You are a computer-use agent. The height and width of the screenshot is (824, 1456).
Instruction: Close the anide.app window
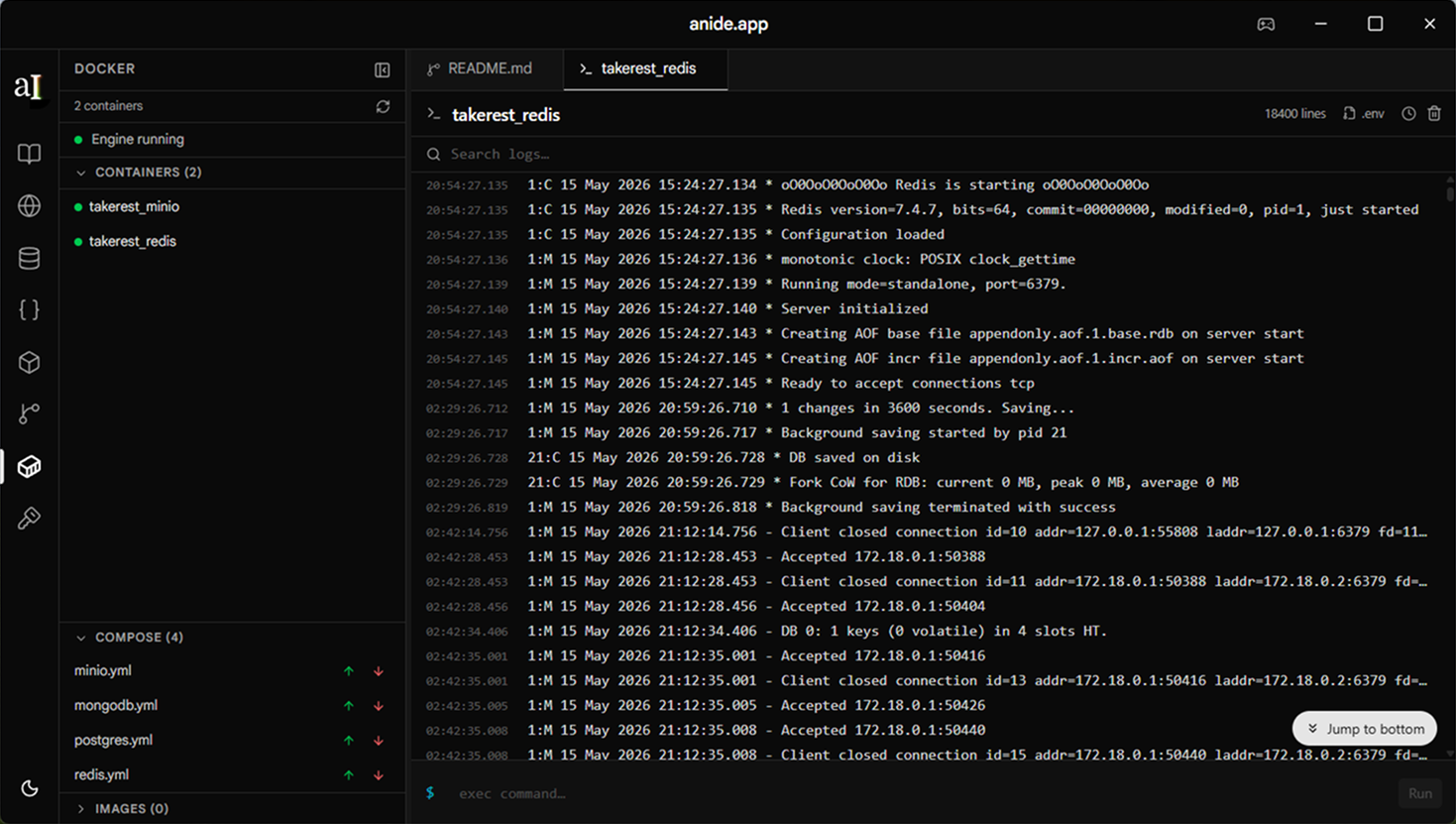[1429, 24]
